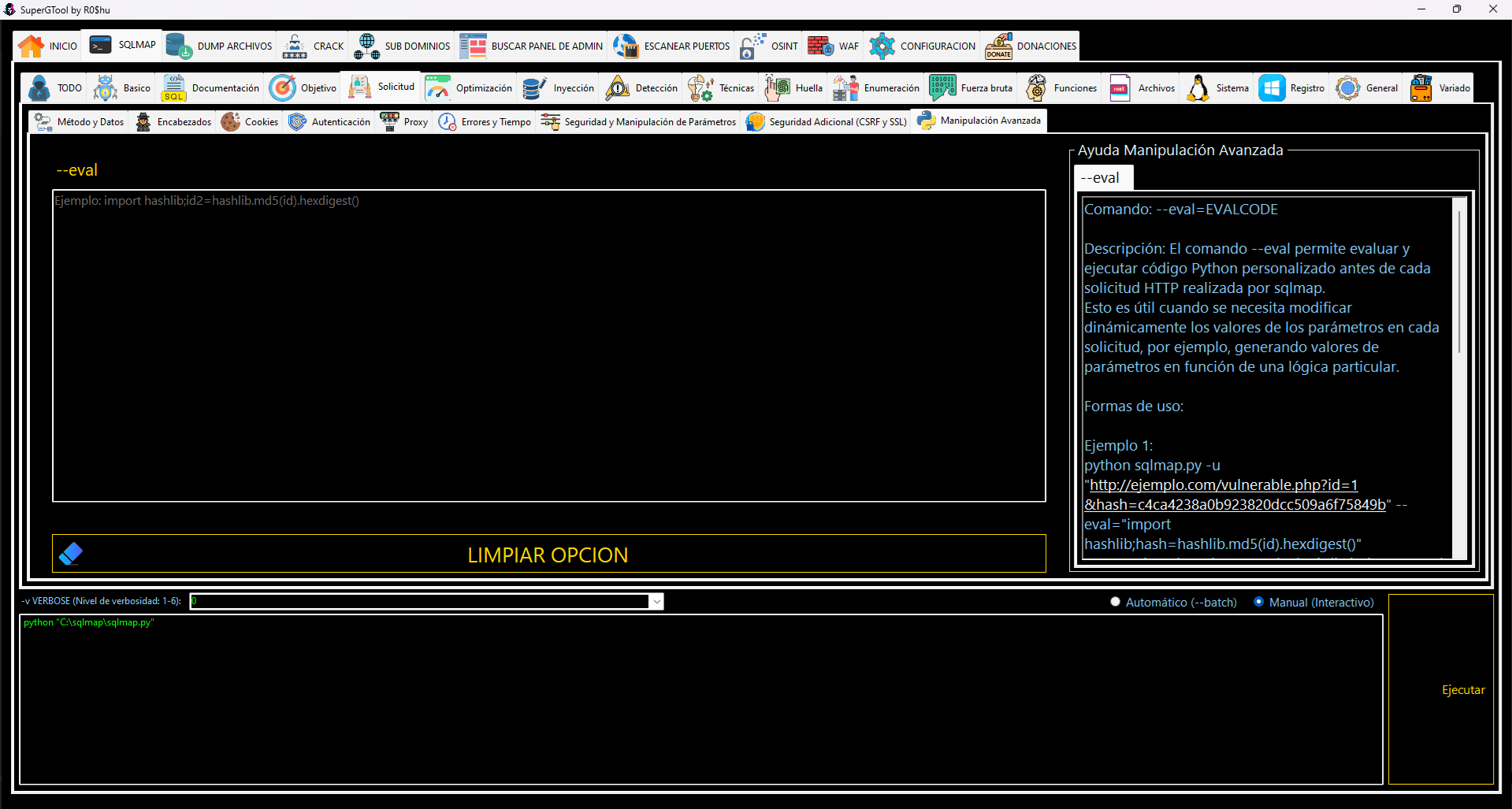Click the Basico robot icon
1512x809 pixels.
point(106,88)
